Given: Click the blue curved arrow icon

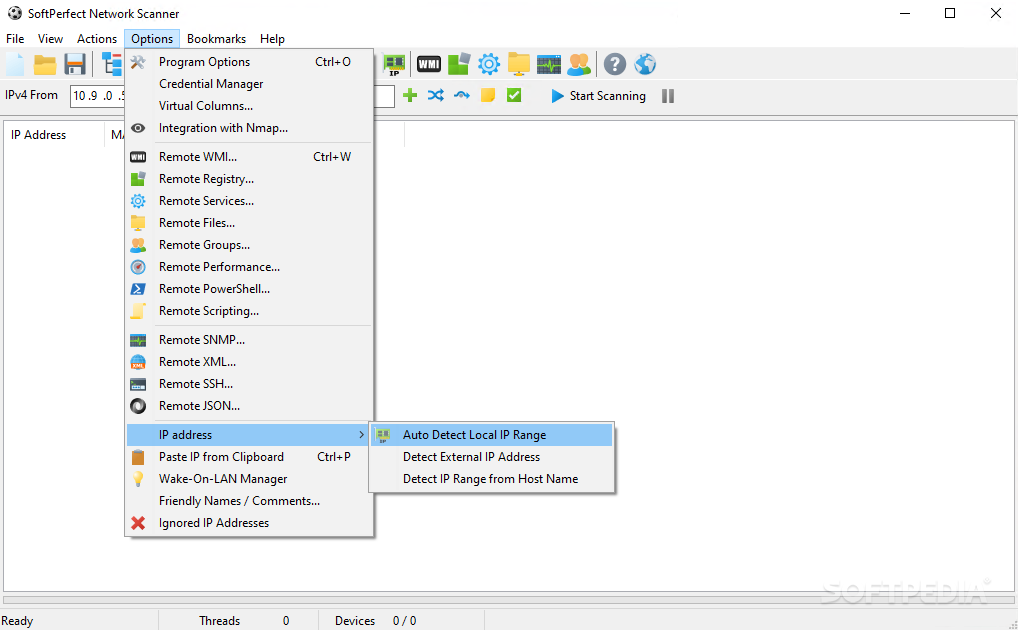Looking at the screenshot, I should [x=462, y=95].
